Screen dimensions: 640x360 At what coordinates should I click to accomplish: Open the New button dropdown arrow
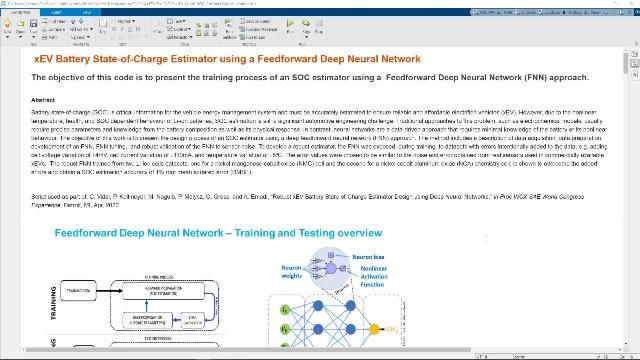[7, 37]
